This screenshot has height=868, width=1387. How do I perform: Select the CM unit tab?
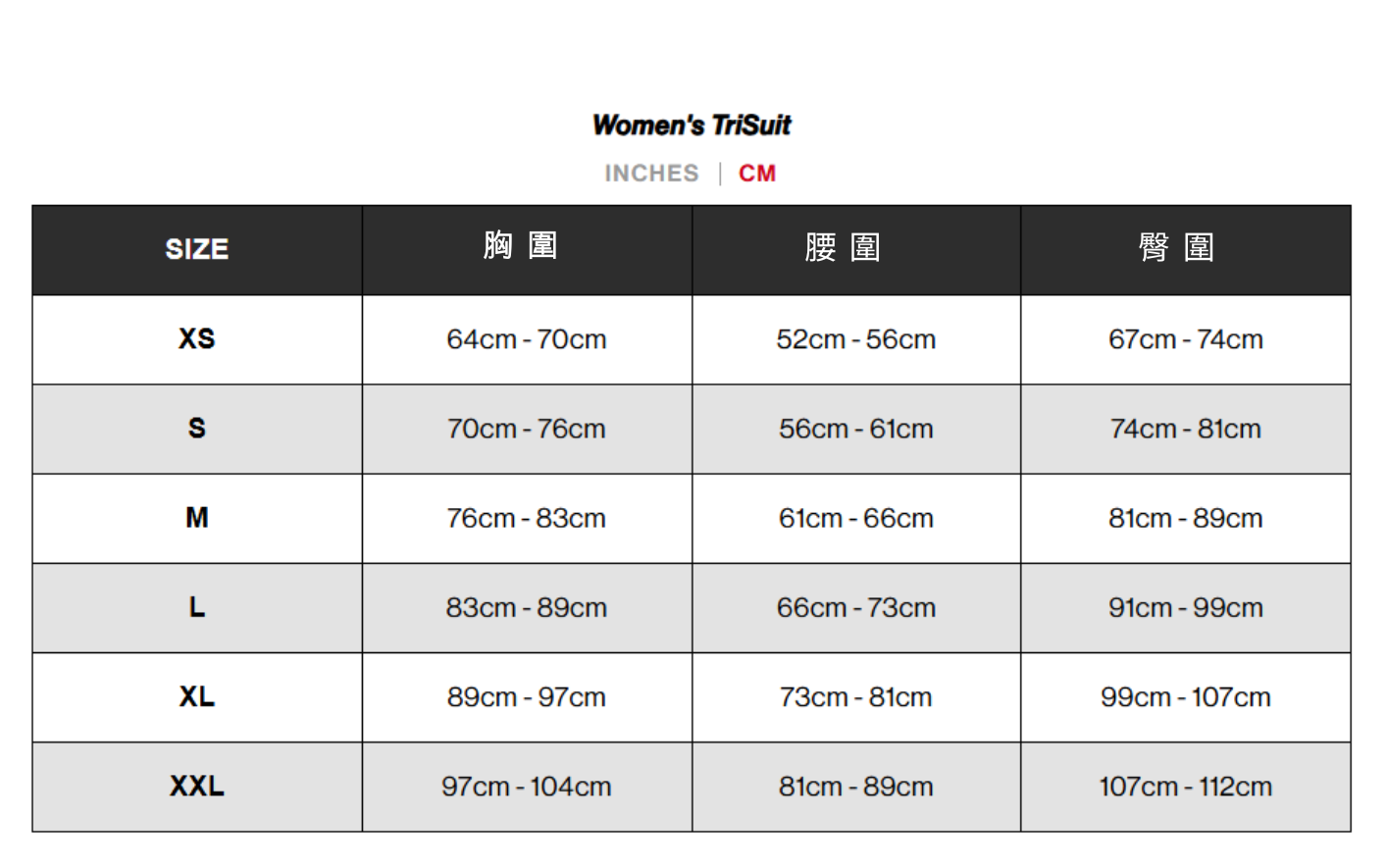click(x=757, y=174)
